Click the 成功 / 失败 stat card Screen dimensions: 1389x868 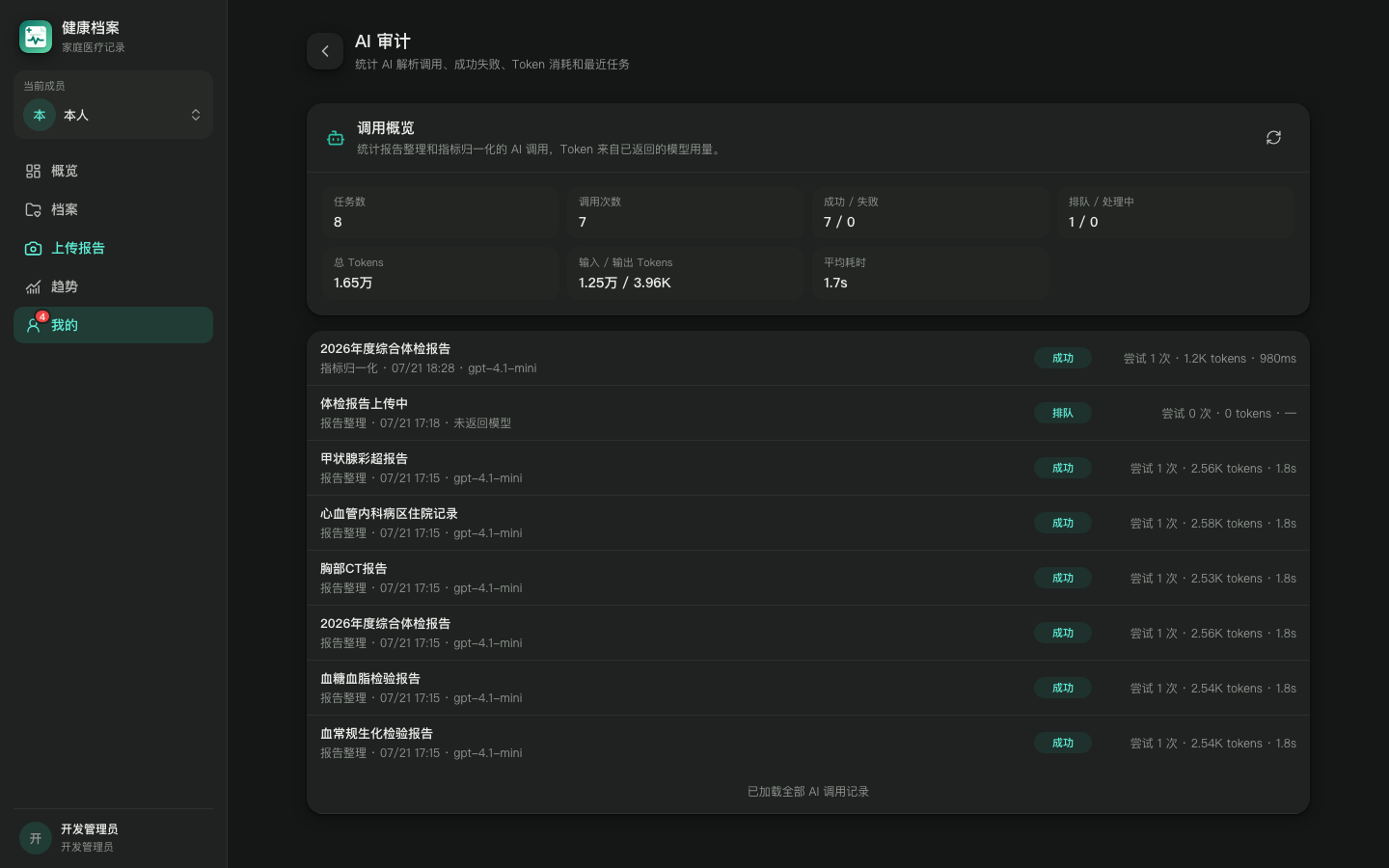pyautogui.click(x=931, y=212)
